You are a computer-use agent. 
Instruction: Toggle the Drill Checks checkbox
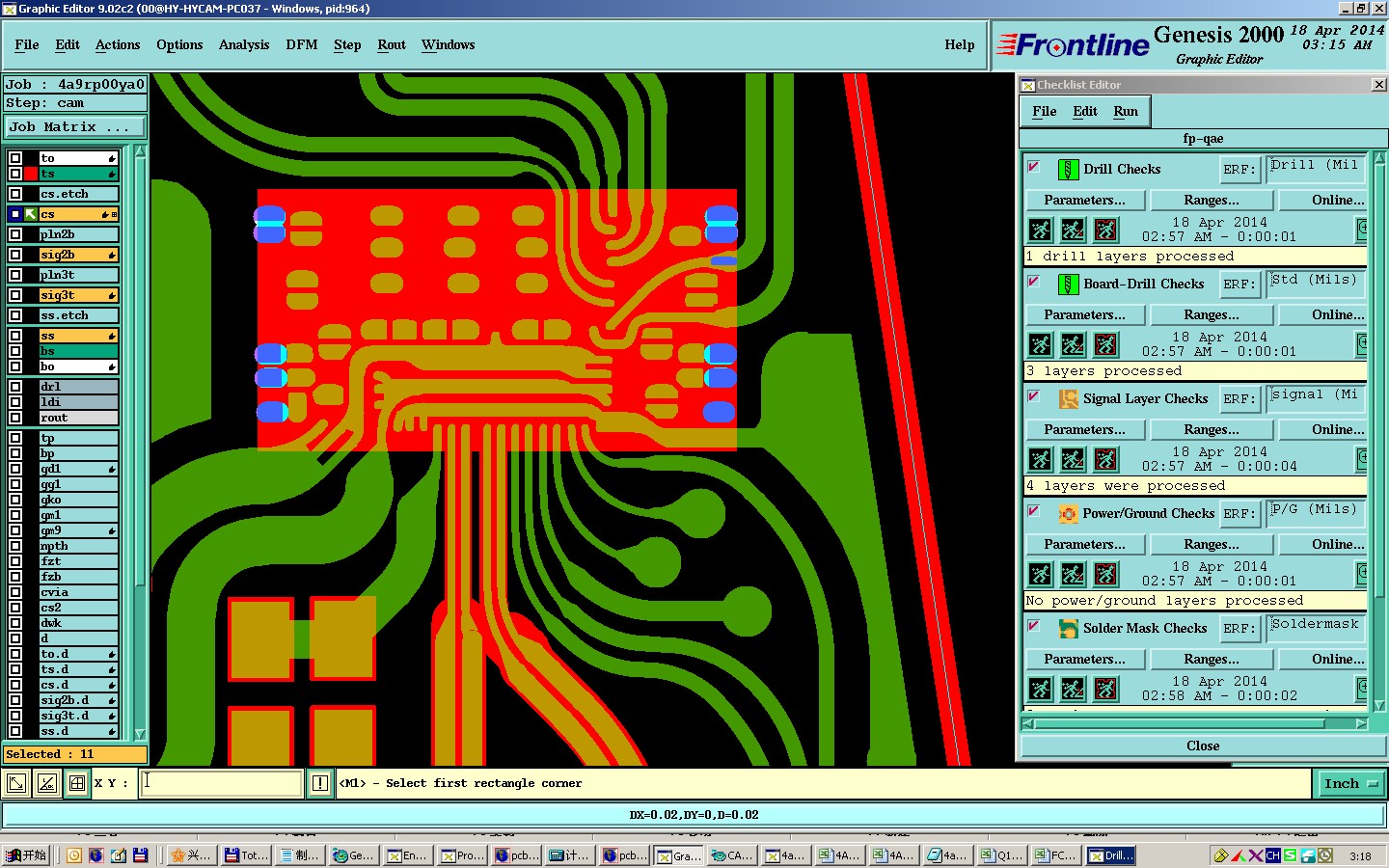pos(1033,167)
